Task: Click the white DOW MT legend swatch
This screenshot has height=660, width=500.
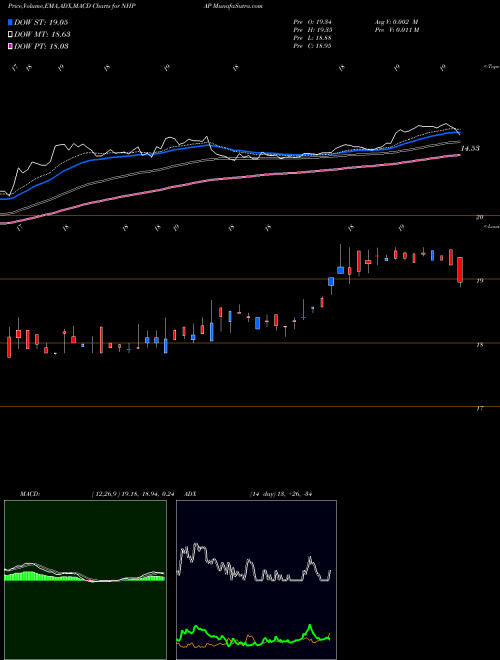Action: pos(10,35)
